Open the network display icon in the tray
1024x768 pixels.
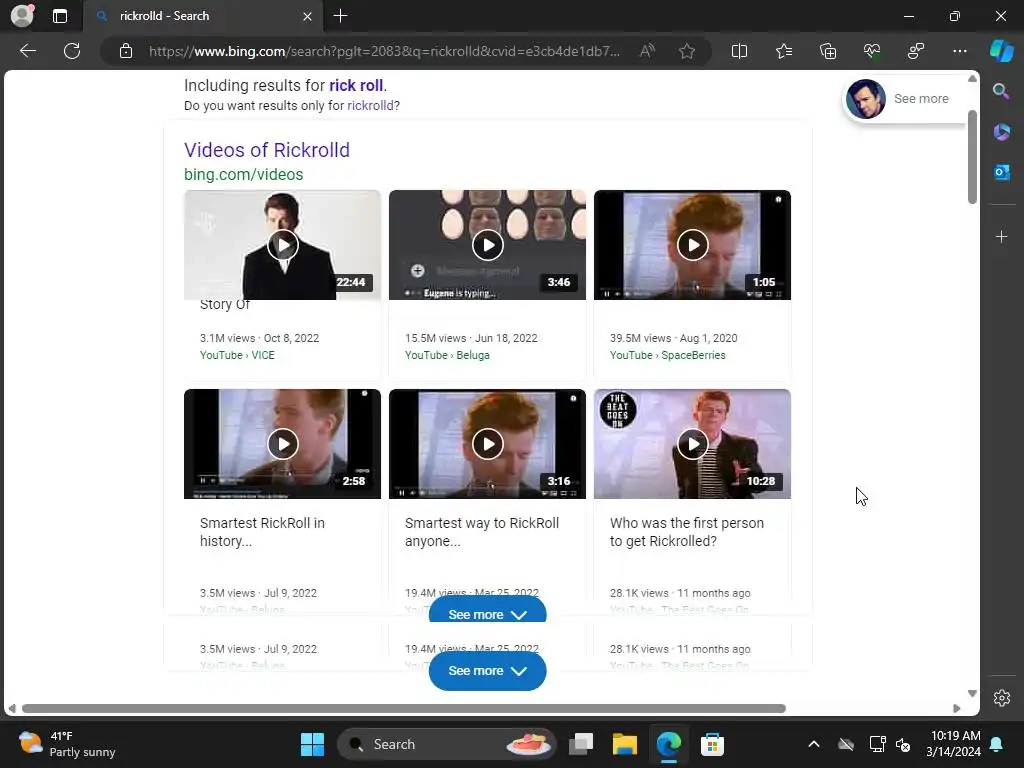point(877,744)
